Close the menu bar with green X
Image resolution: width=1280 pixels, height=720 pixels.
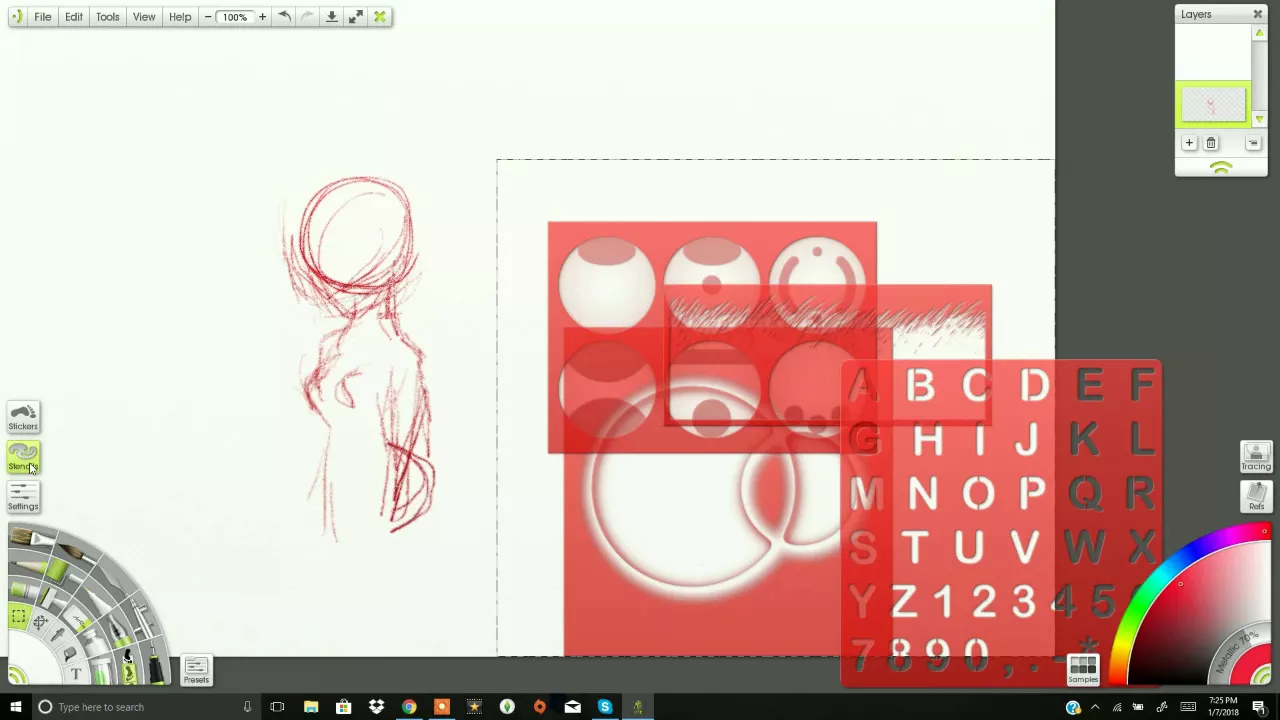[380, 17]
